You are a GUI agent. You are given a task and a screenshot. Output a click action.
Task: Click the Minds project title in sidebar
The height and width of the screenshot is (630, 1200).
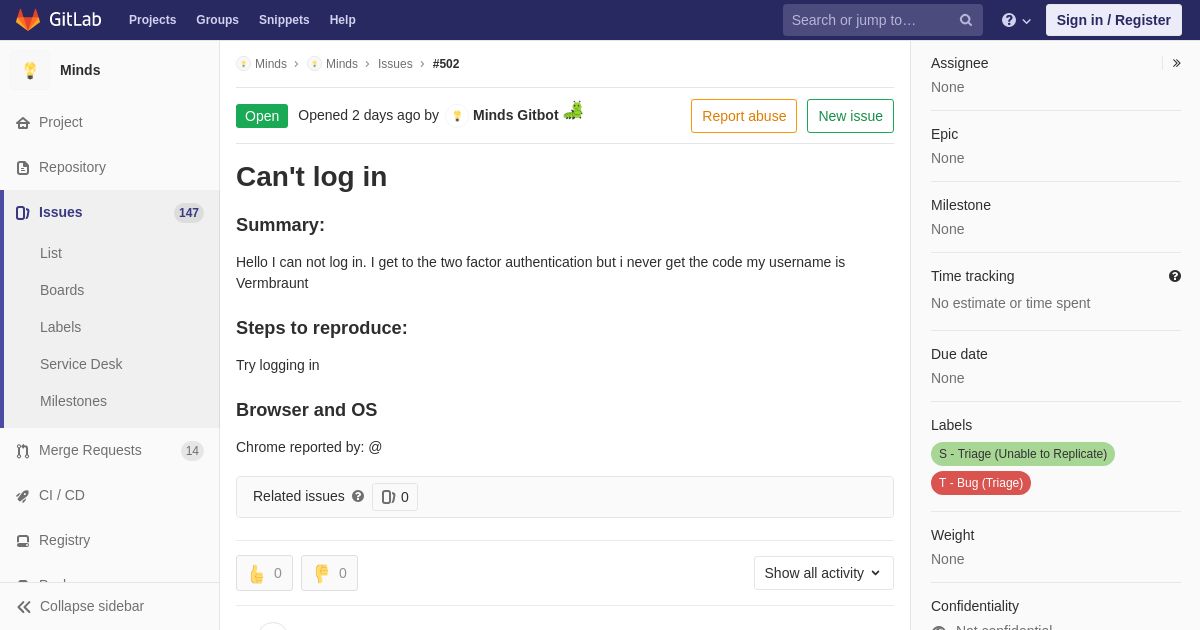pyautogui.click(x=80, y=70)
